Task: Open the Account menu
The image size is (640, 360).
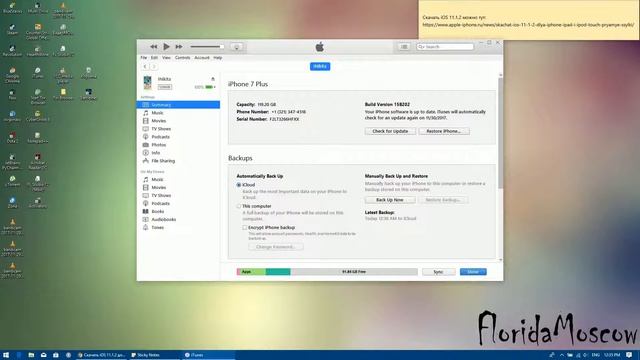Action: [x=202, y=58]
